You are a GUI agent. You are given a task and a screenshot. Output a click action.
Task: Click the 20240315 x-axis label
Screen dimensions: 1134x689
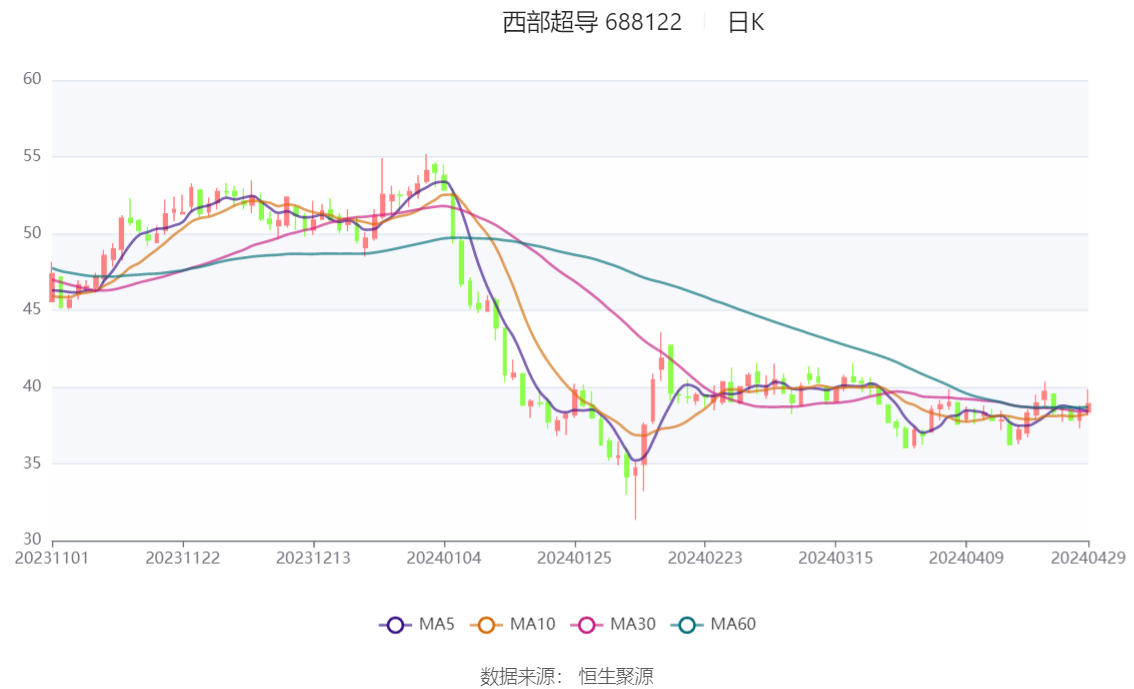pyautogui.click(x=835, y=558)
